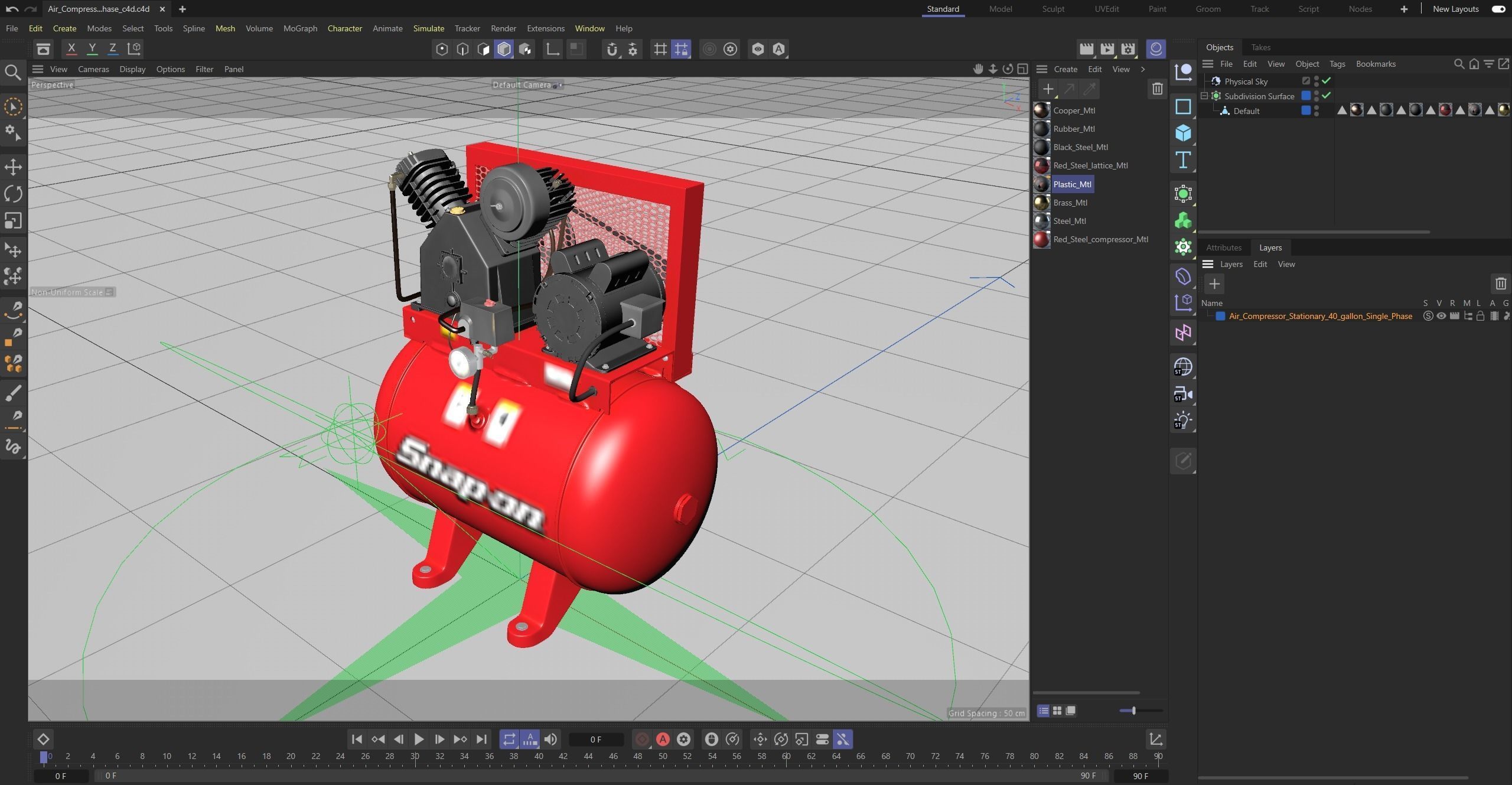This screenshot has width=1512, height=785.
Task: Open viewport Cameras dropdown menu
Action: click(x=93, y=69)
